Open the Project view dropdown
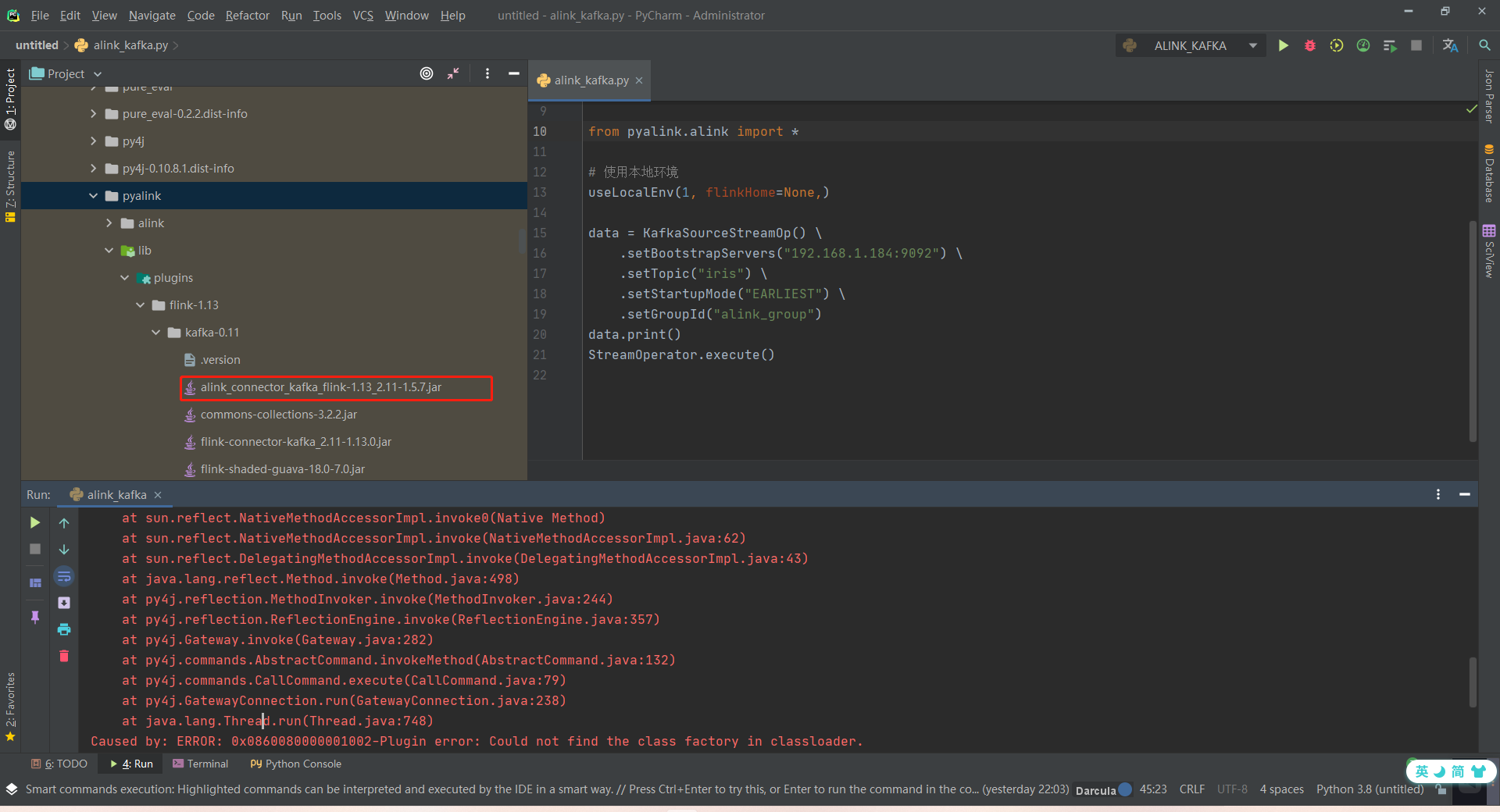This screenshot has height=812, width=1500. tap(66, 73)
